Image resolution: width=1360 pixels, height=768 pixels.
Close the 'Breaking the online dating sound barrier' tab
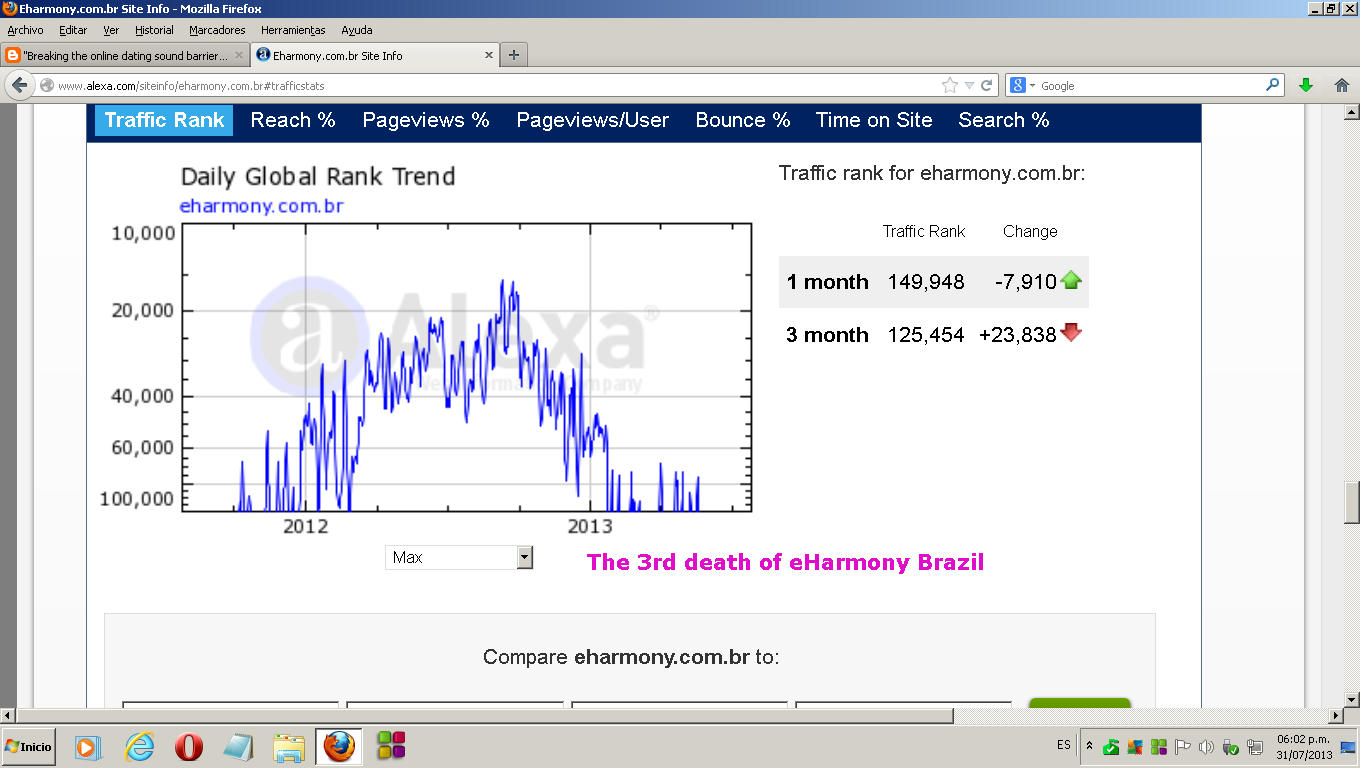[239, 55]
